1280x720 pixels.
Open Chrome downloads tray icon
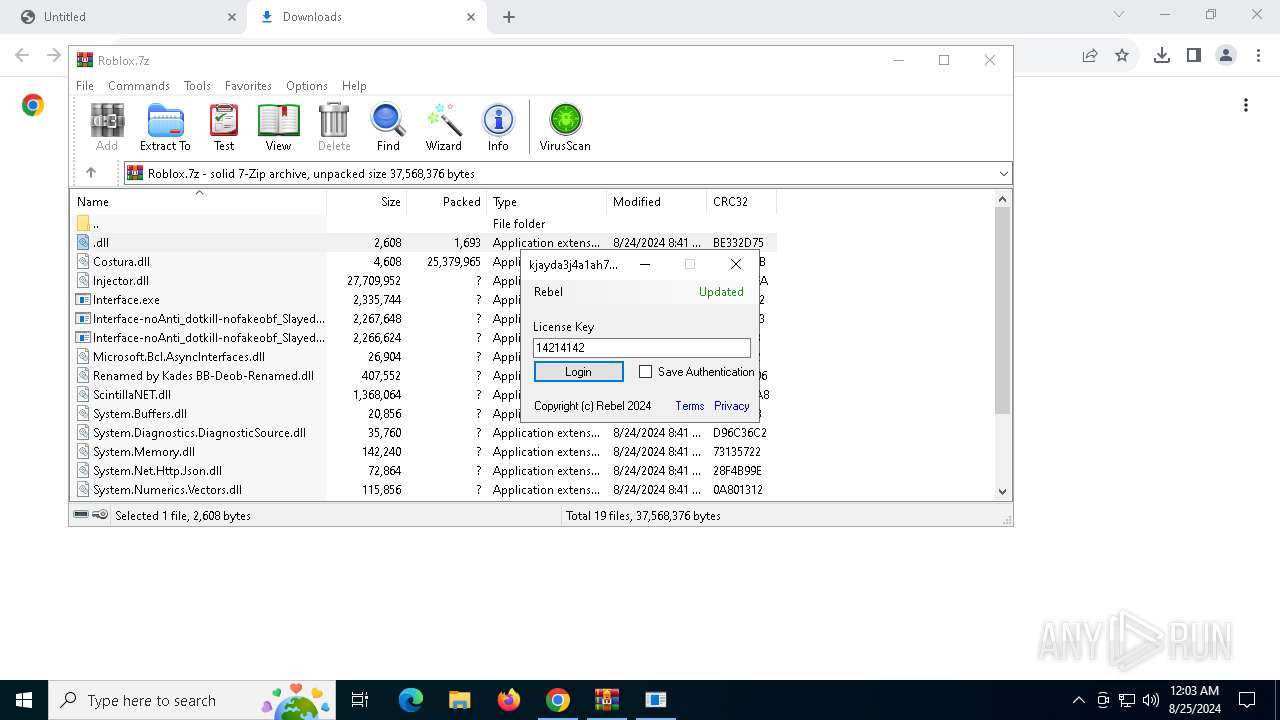coord(1161,56)
